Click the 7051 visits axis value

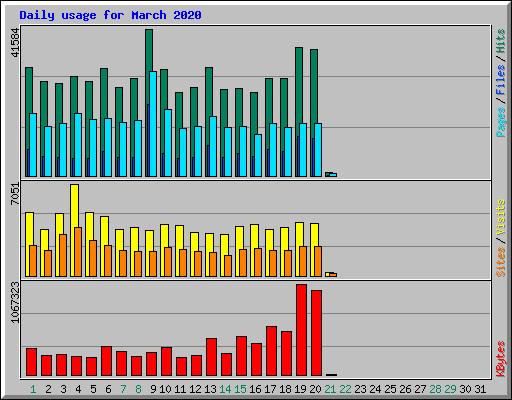point(15,194)
